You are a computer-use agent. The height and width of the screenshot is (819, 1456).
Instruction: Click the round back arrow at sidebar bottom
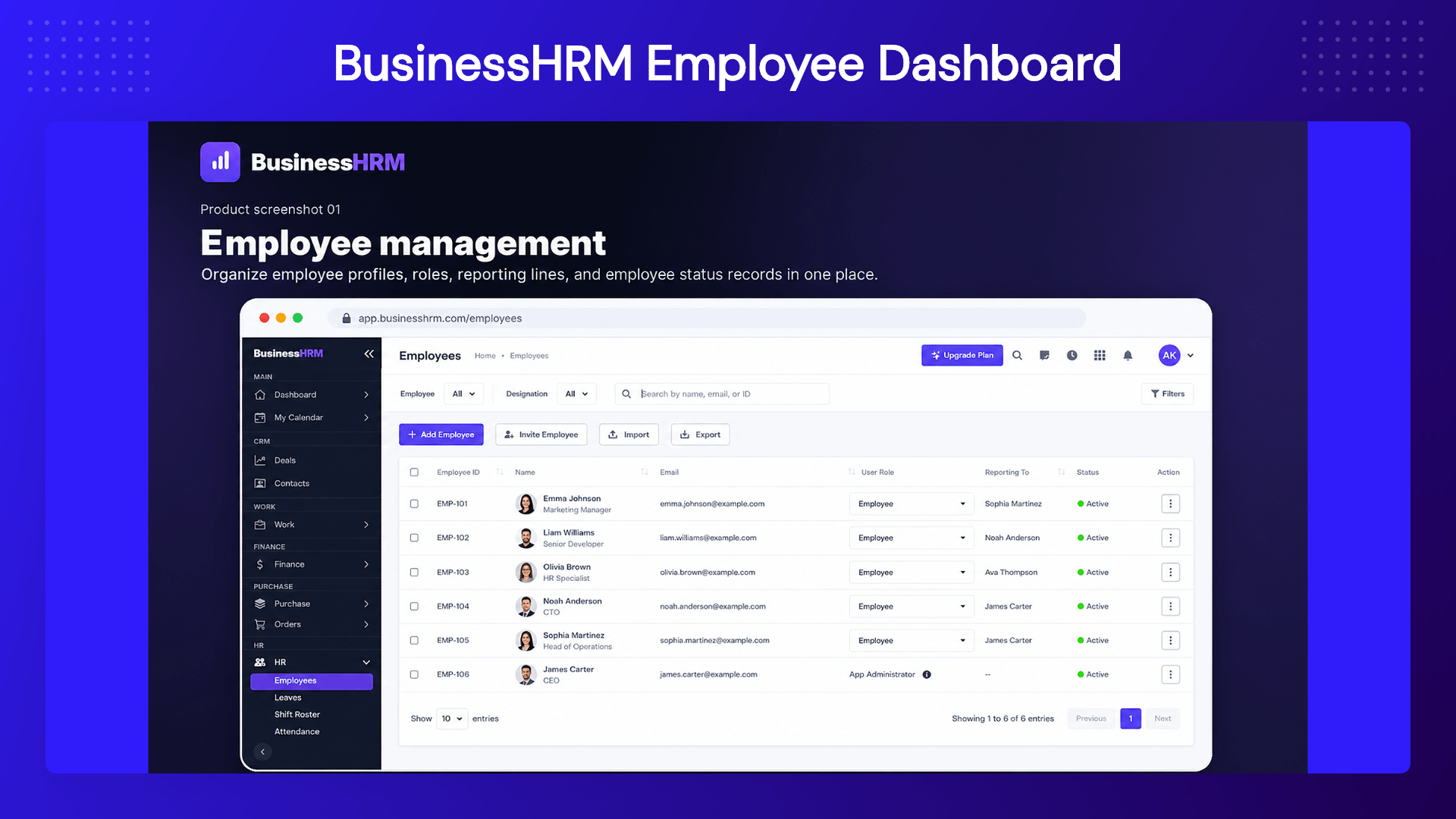pyautogui.click(x=262, y=752)
